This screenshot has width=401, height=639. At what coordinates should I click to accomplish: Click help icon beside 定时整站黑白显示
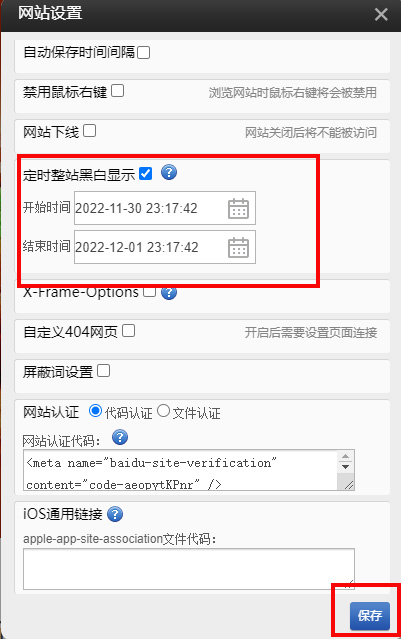(x=169, y=172)
